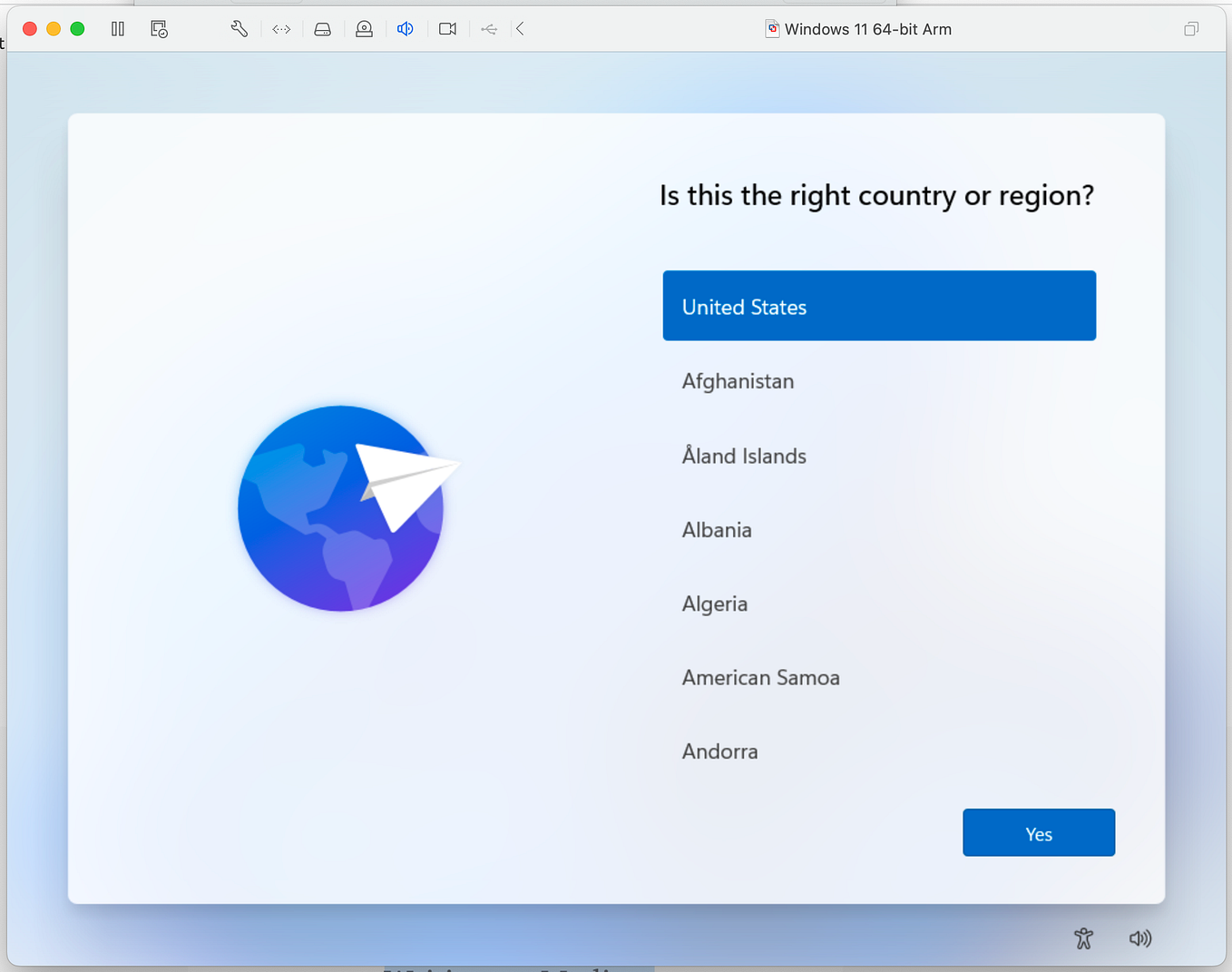Viewport: 1232px width, 972px height.
Task: Click the back chevron in the toolbar
Action: click(519, 28)
